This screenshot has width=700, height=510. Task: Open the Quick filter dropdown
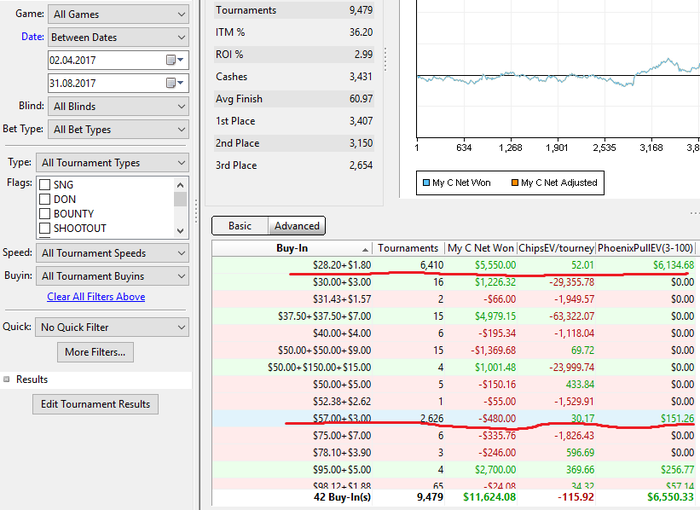coord(112,327)
